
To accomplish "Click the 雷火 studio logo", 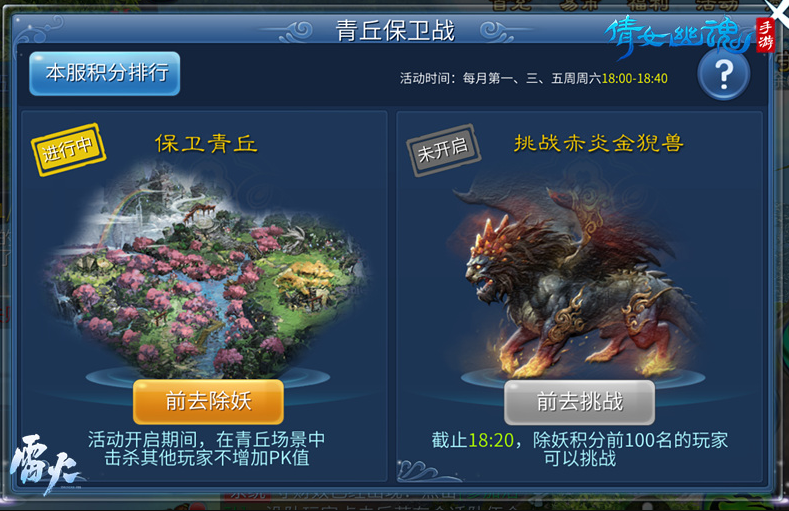I will tap(45, 464).
